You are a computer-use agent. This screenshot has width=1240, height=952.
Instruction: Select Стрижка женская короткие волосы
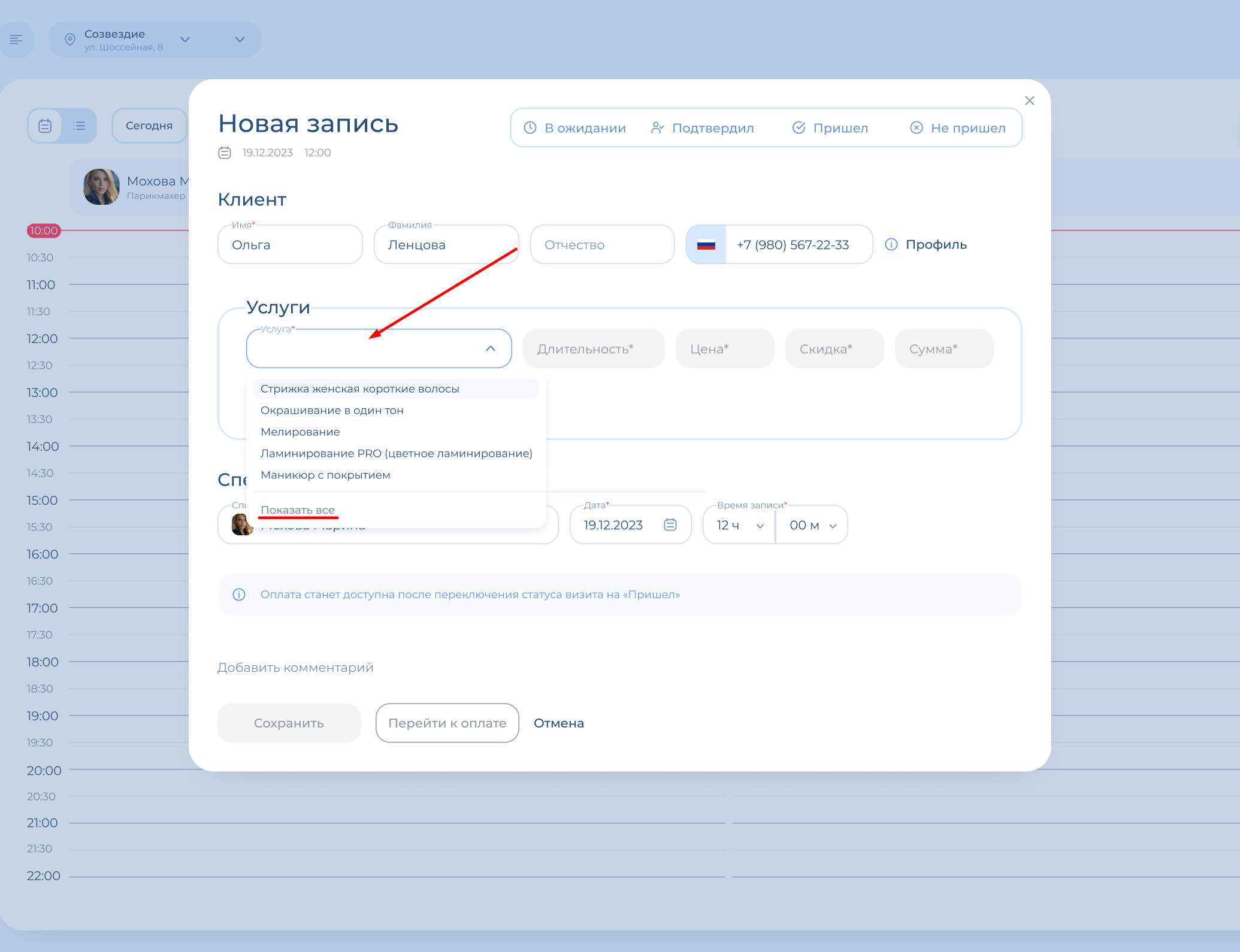coord(396,389)
